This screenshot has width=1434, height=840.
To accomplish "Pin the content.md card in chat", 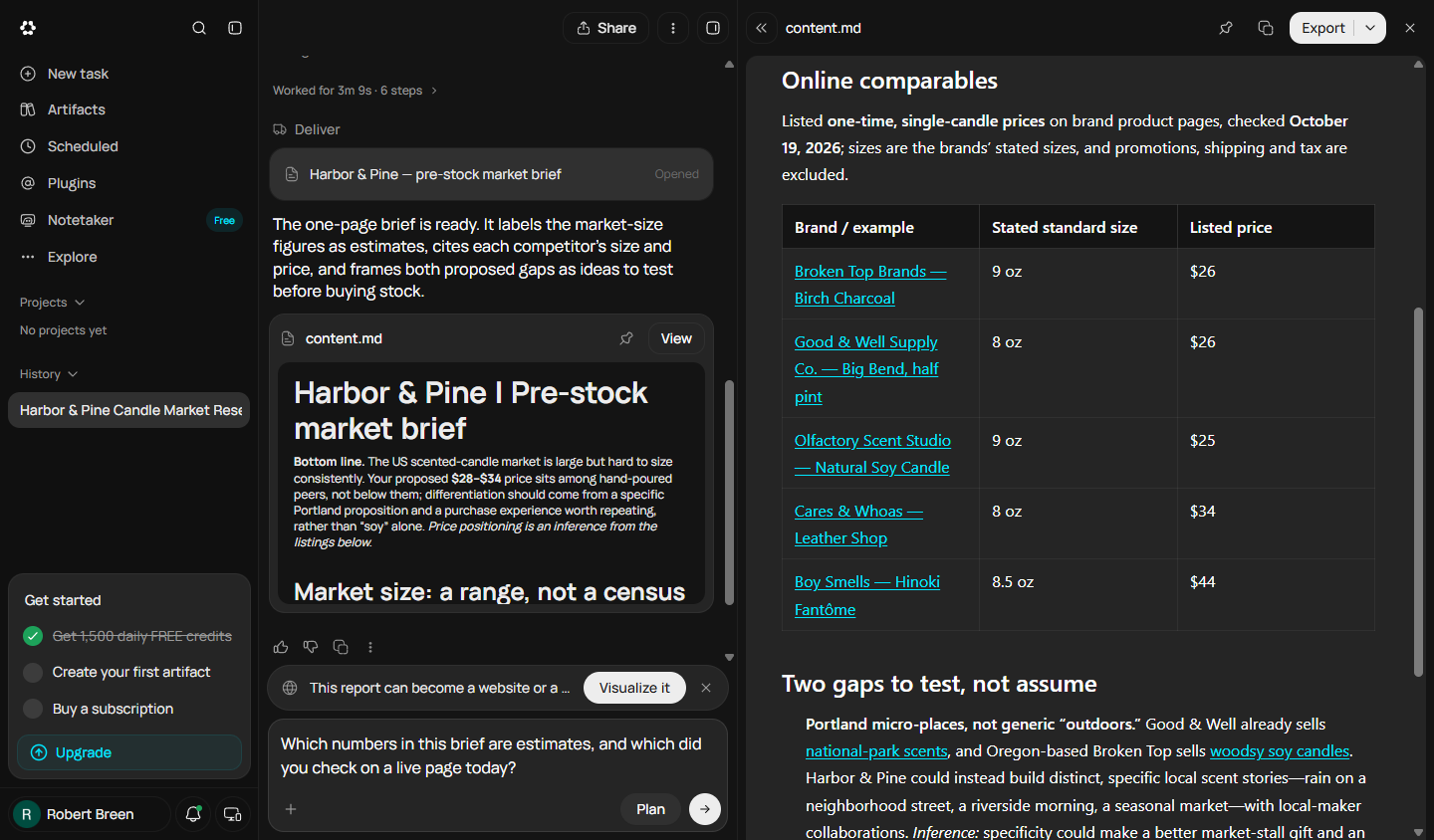I will click(626, 338).
